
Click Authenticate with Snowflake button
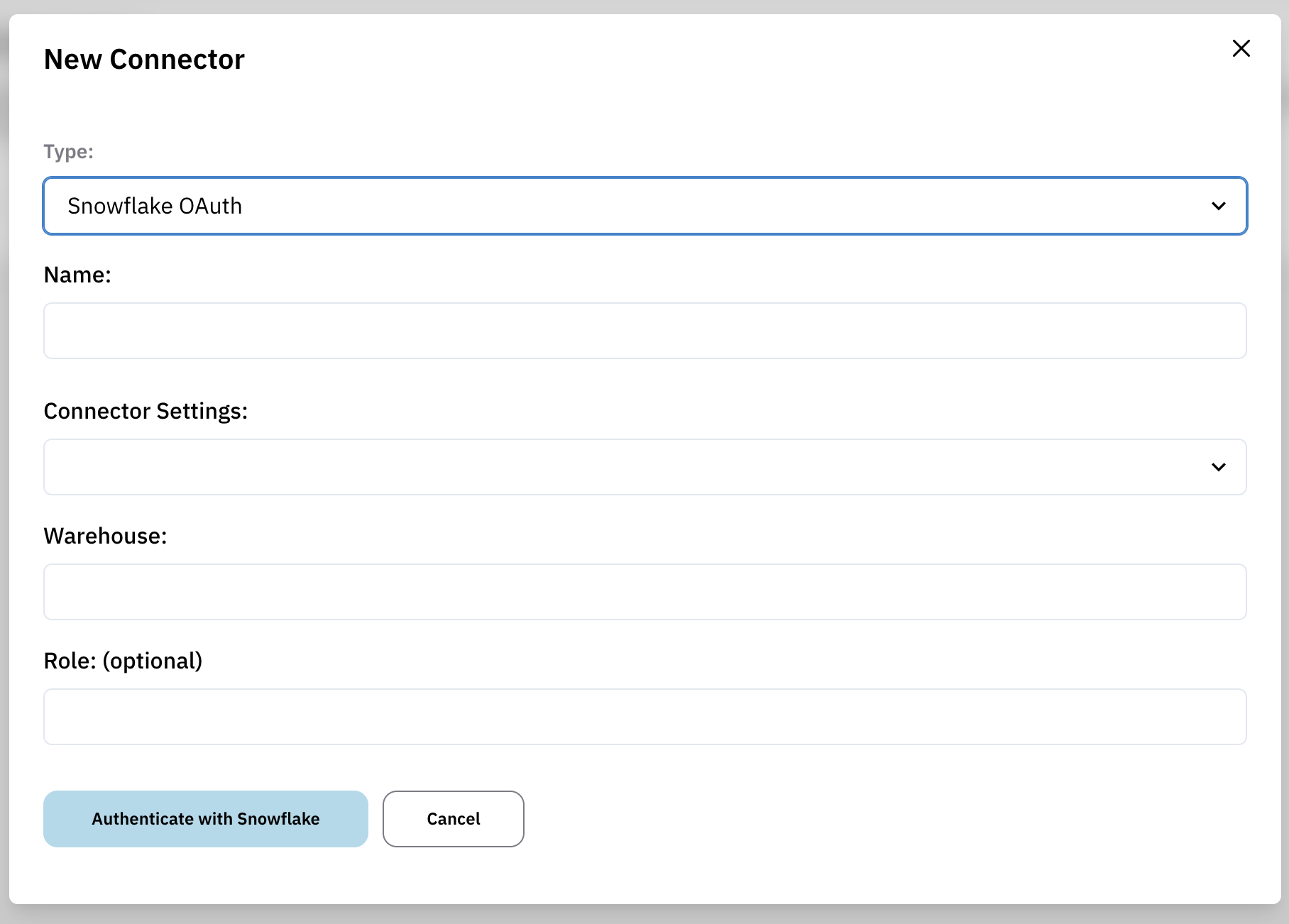tap(206, 819)
